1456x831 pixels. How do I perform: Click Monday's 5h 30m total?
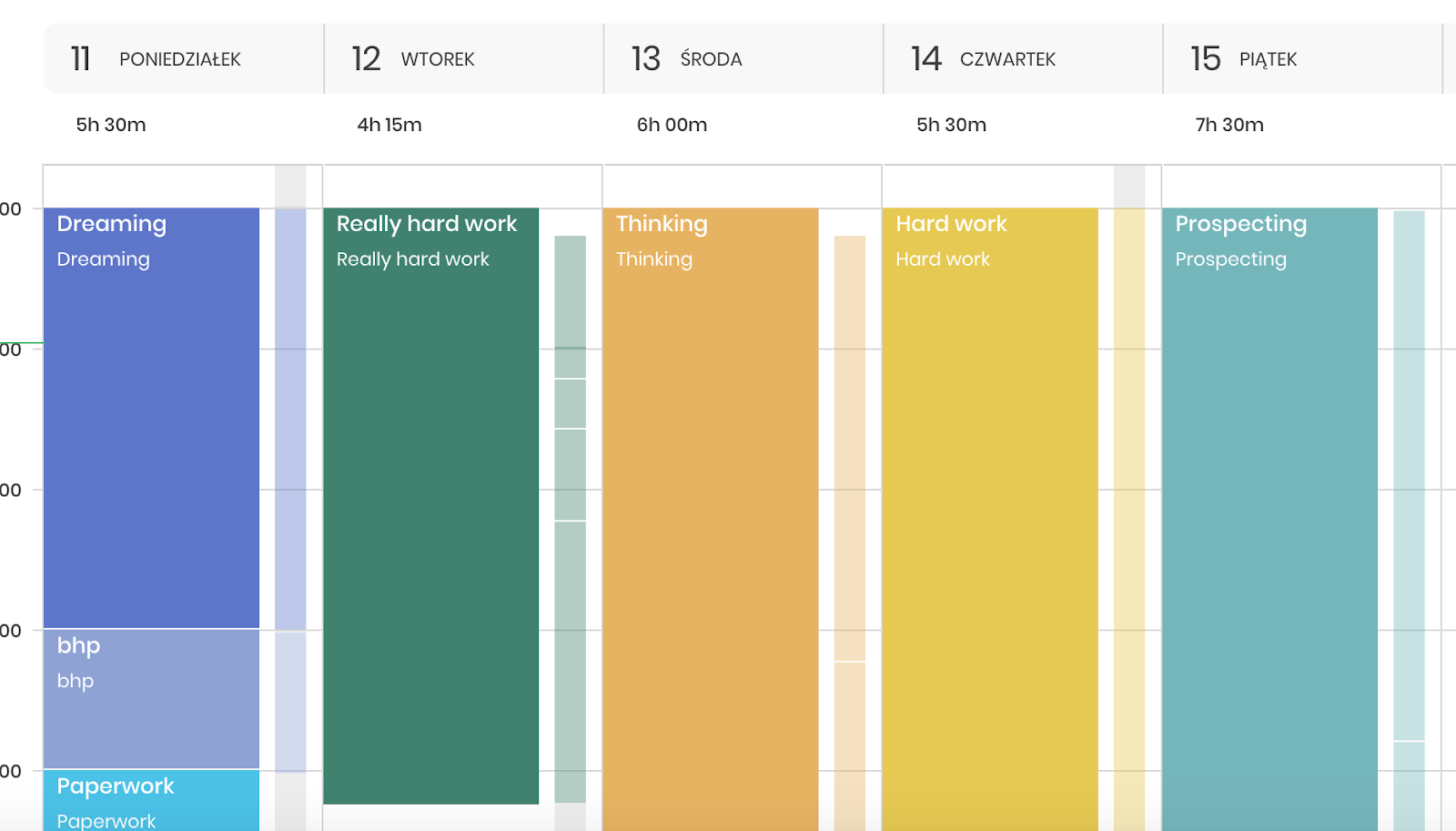pyautogui.click(x=111, y=125)
